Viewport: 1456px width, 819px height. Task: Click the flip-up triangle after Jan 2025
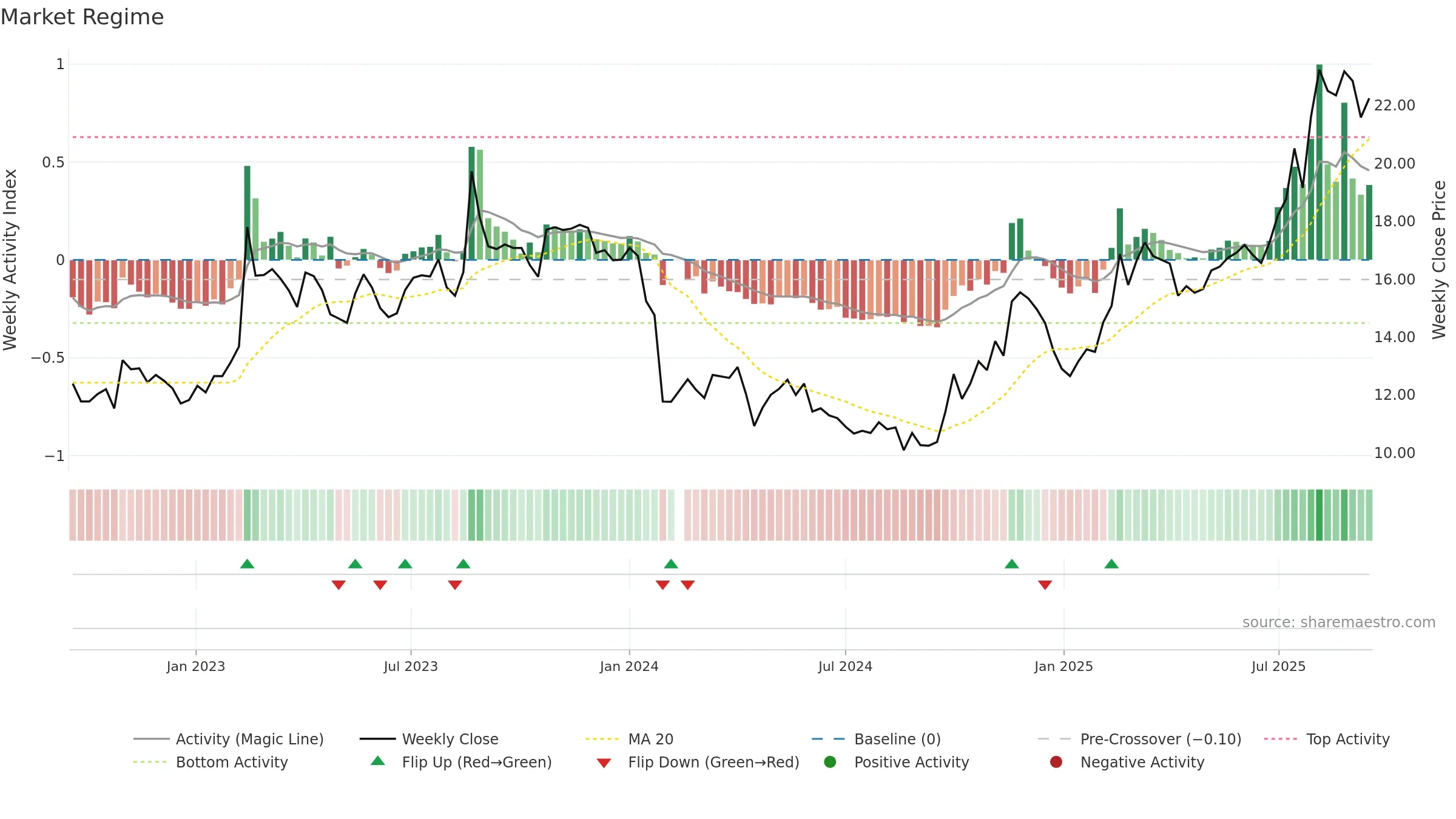click(x=1111, y=564)
